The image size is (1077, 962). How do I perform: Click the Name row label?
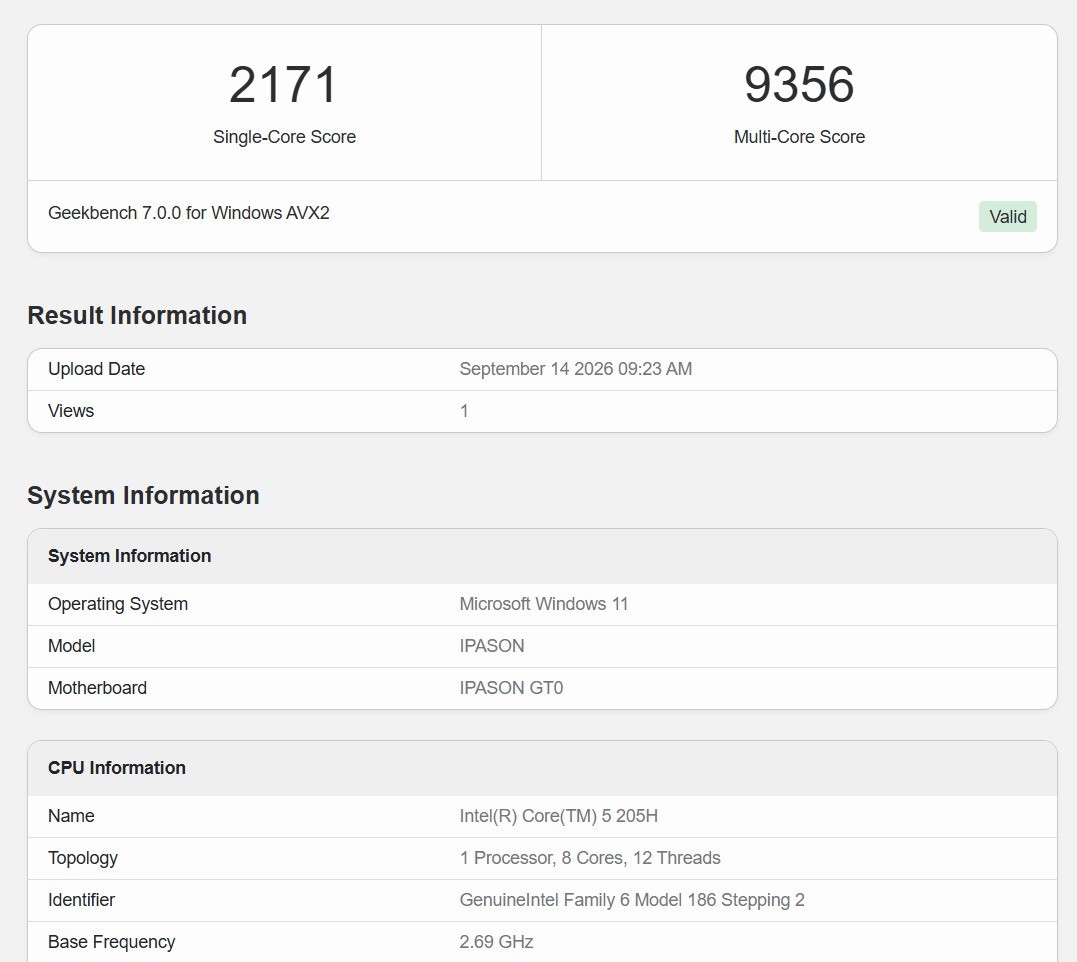click(x=71, y=816)
